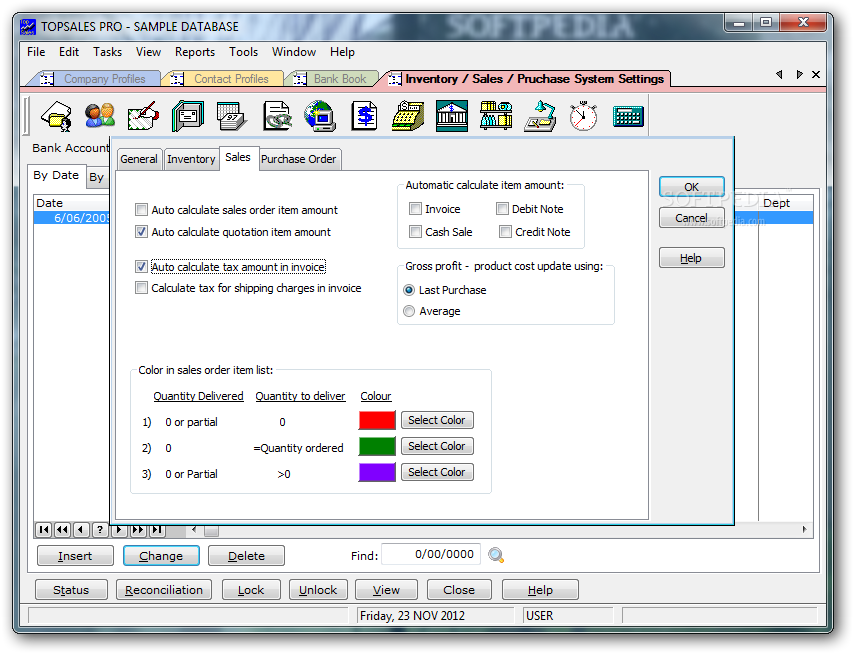Switch to the Inventory settings tab
Viewport: 854px width, 654px height.
pos(191,159)
